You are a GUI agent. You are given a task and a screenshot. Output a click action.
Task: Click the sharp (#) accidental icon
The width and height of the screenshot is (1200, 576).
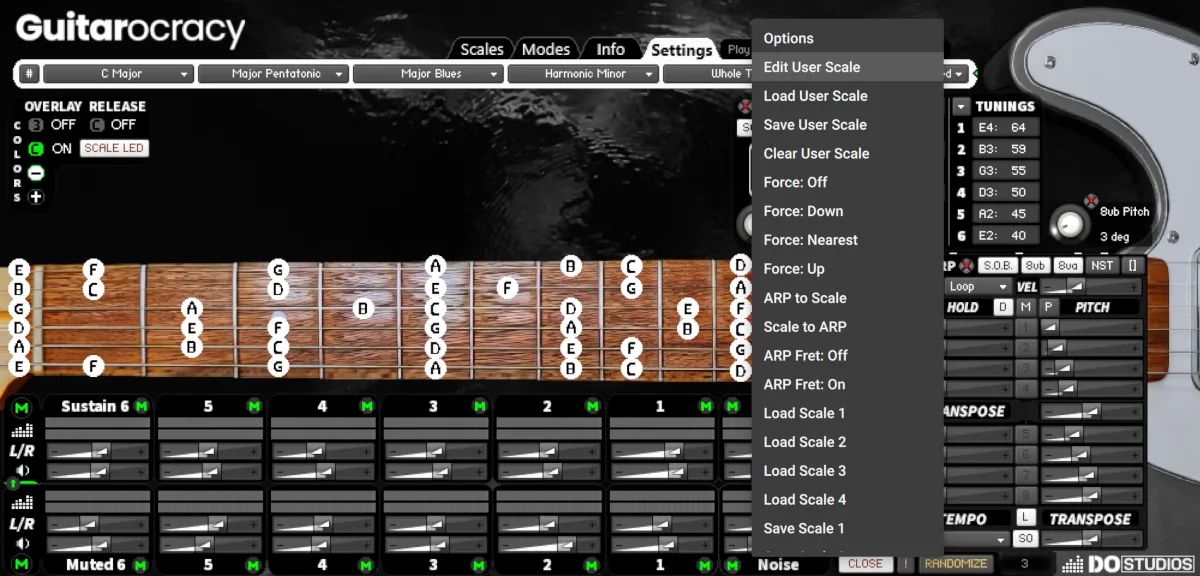(29, 74)
